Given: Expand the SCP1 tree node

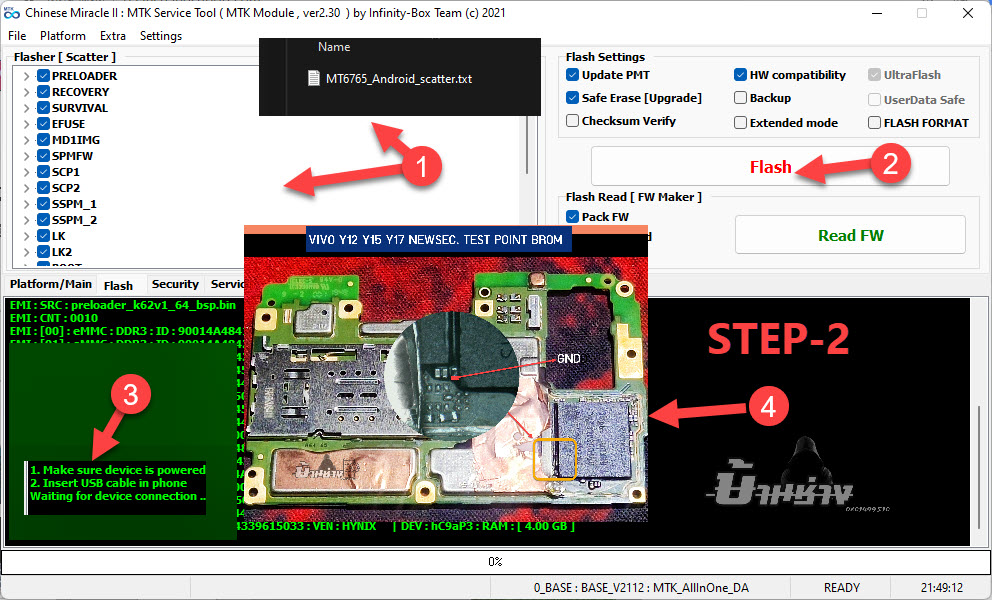Looking at the screenshot, I should click(x=27, y=172).
